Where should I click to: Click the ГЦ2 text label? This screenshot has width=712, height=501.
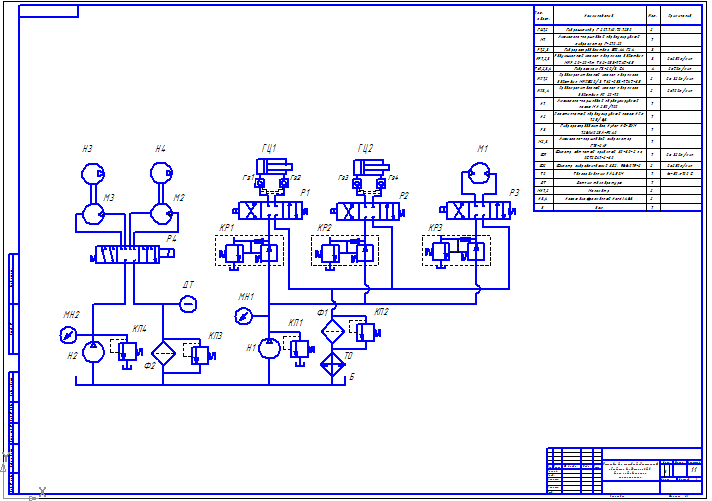pyautogui.click(x=365, y=148)
